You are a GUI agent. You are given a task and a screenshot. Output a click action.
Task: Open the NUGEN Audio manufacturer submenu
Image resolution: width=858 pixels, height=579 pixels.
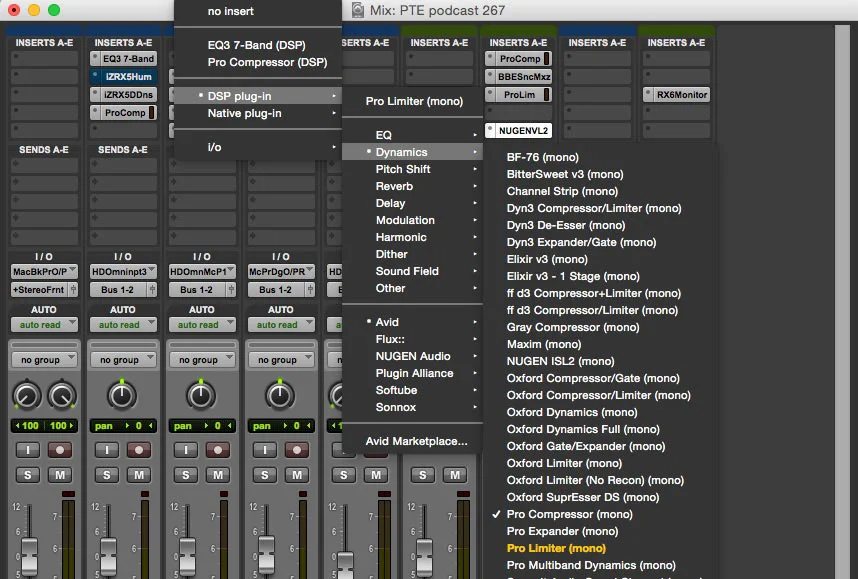point(413,356)
